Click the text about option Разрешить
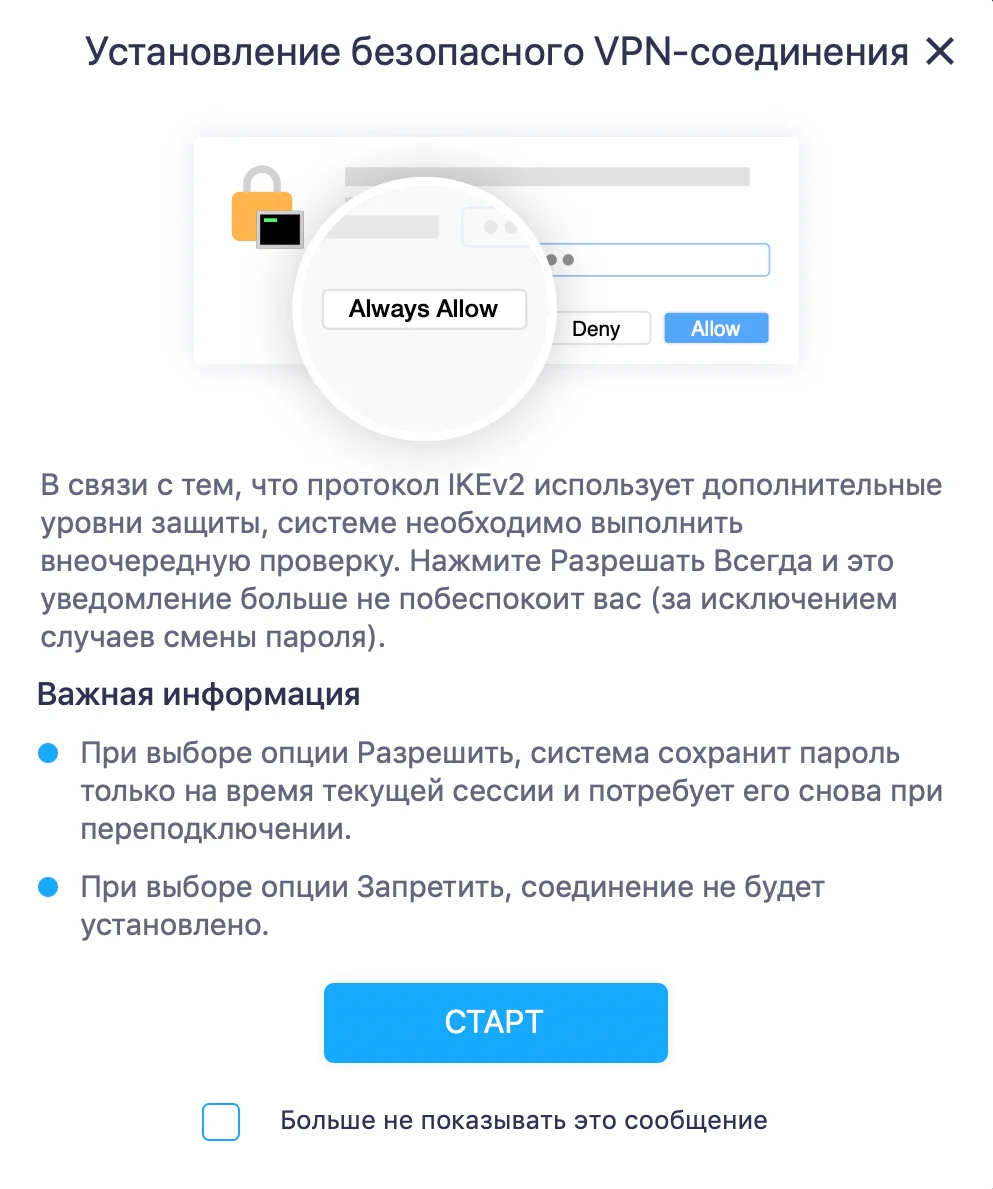Image resolution: width=993 pixels, height=1189 pixels. pyautogui.click(x=512, y=791)
